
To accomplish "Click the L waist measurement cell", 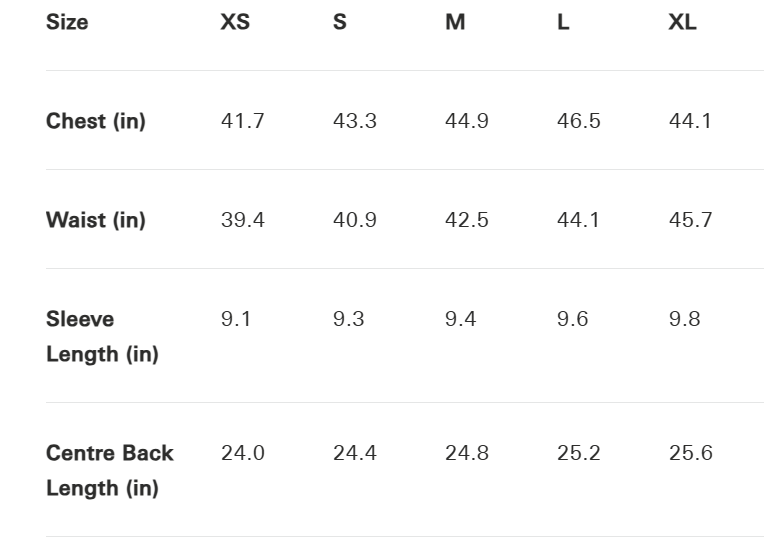I will 578,220.
